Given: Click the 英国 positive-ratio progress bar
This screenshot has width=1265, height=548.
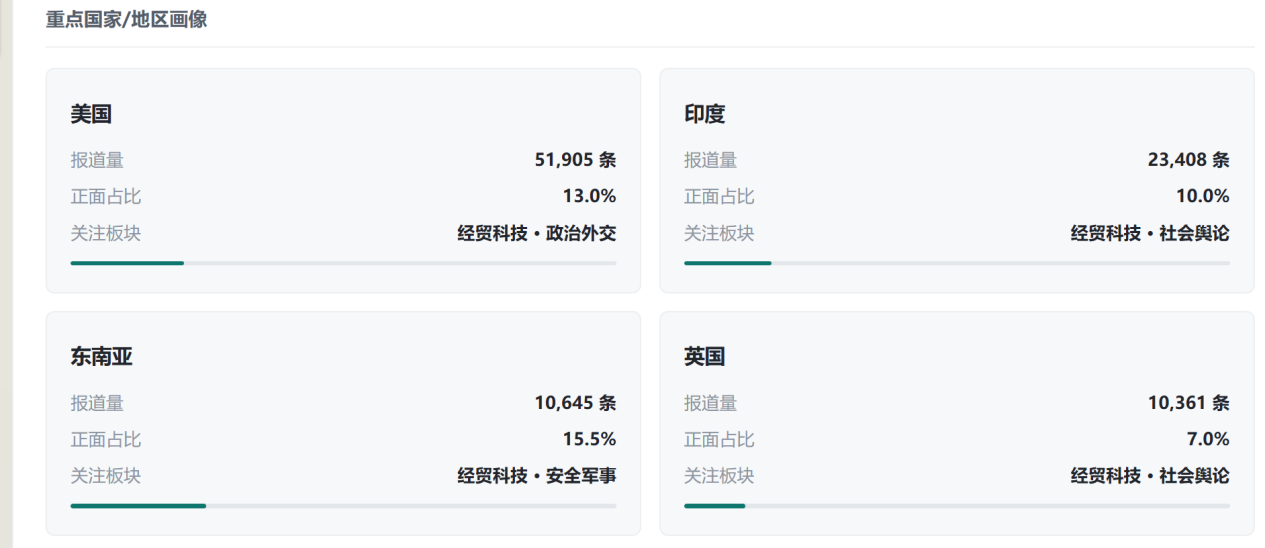Looking at the screenshot, I should point(957,506).
